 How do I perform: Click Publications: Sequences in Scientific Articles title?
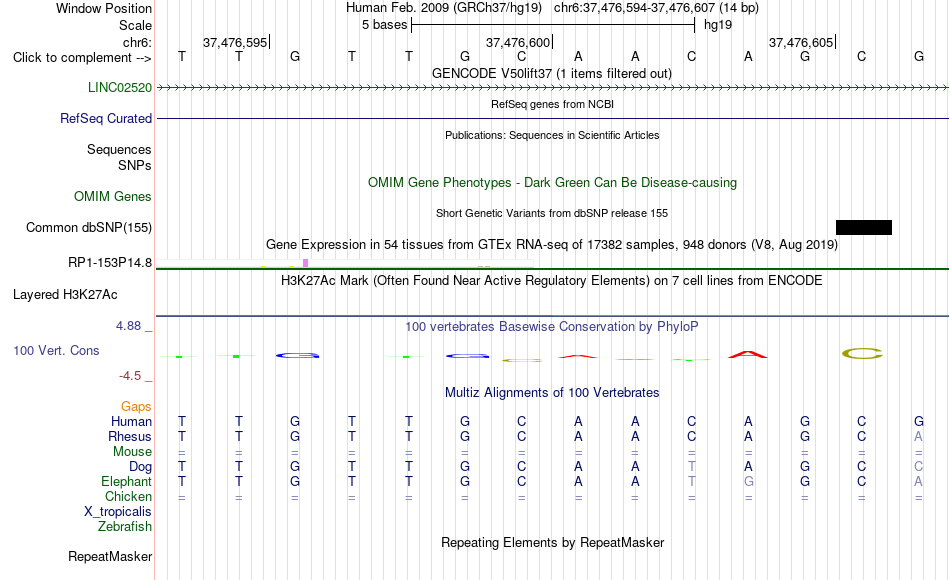pos(552,135)
